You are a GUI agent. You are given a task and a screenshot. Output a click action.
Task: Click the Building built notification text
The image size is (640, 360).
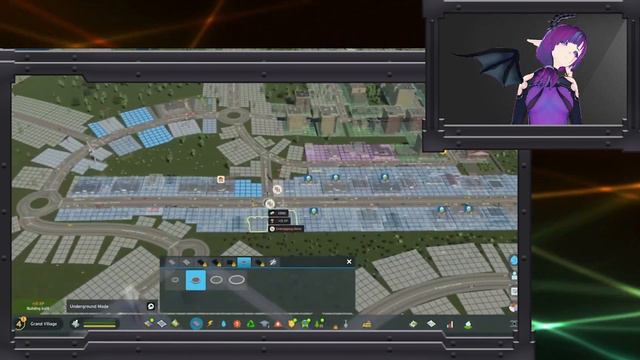(38, 308)
